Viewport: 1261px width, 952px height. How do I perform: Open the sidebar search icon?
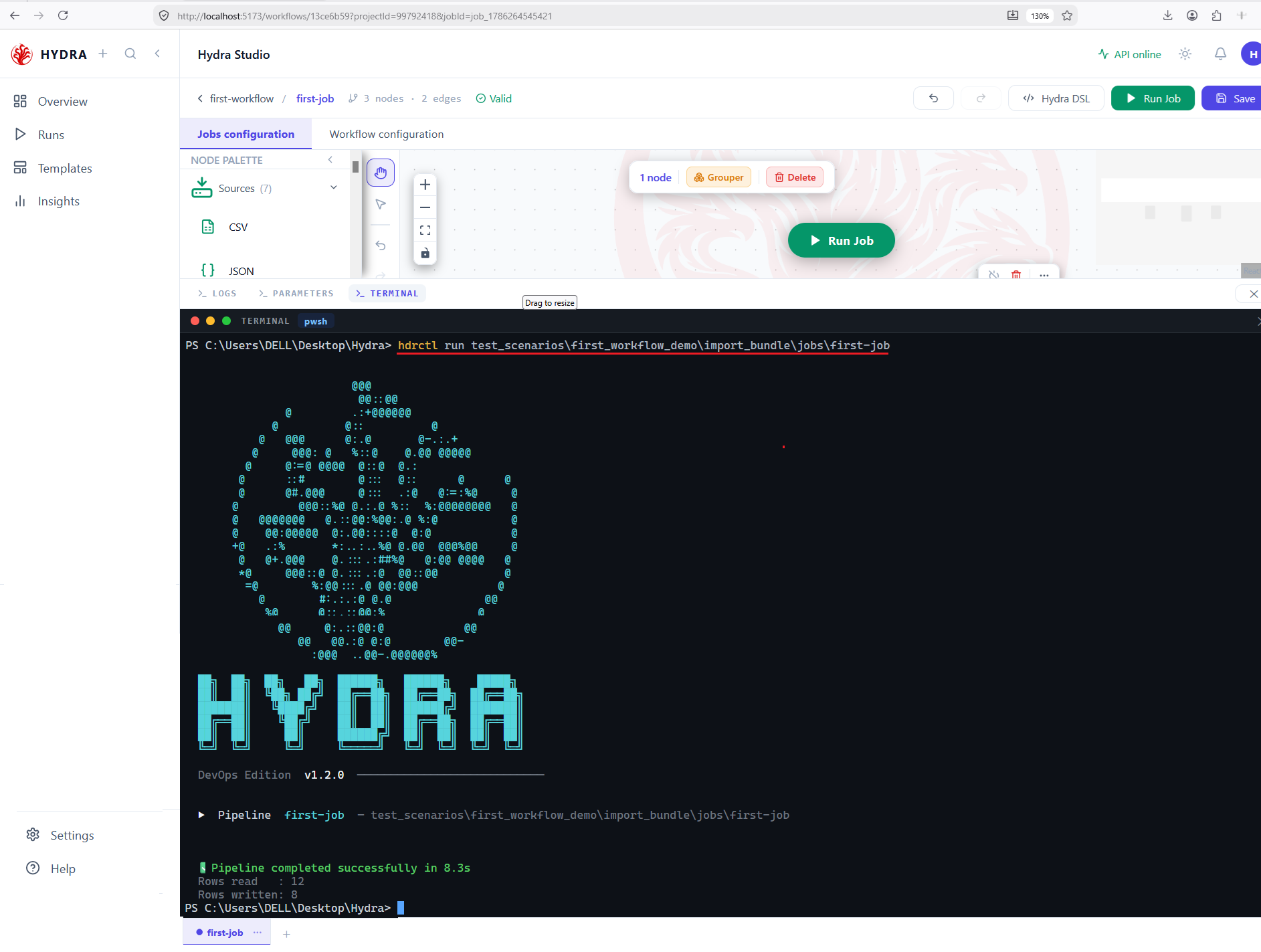(x=130, y=54)
